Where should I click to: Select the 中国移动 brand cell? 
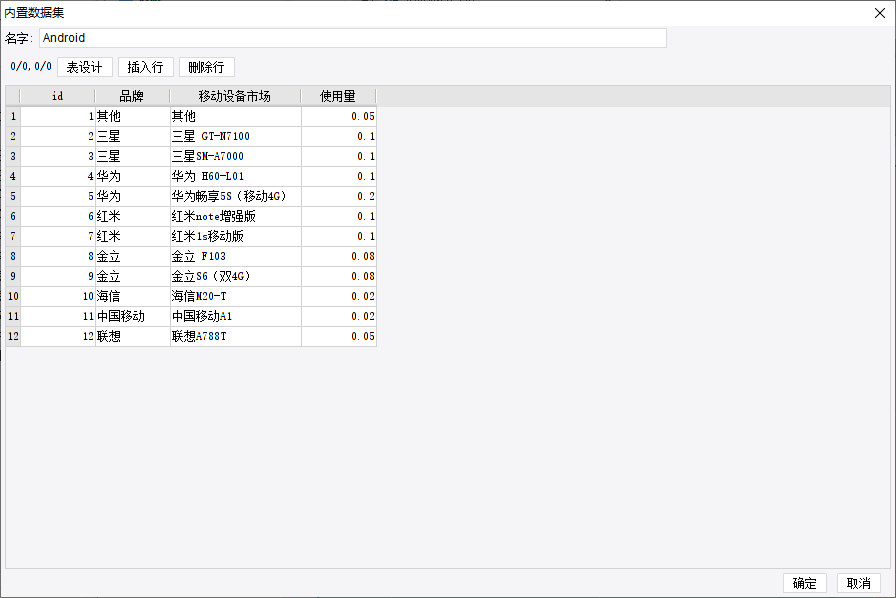[132, 317]
